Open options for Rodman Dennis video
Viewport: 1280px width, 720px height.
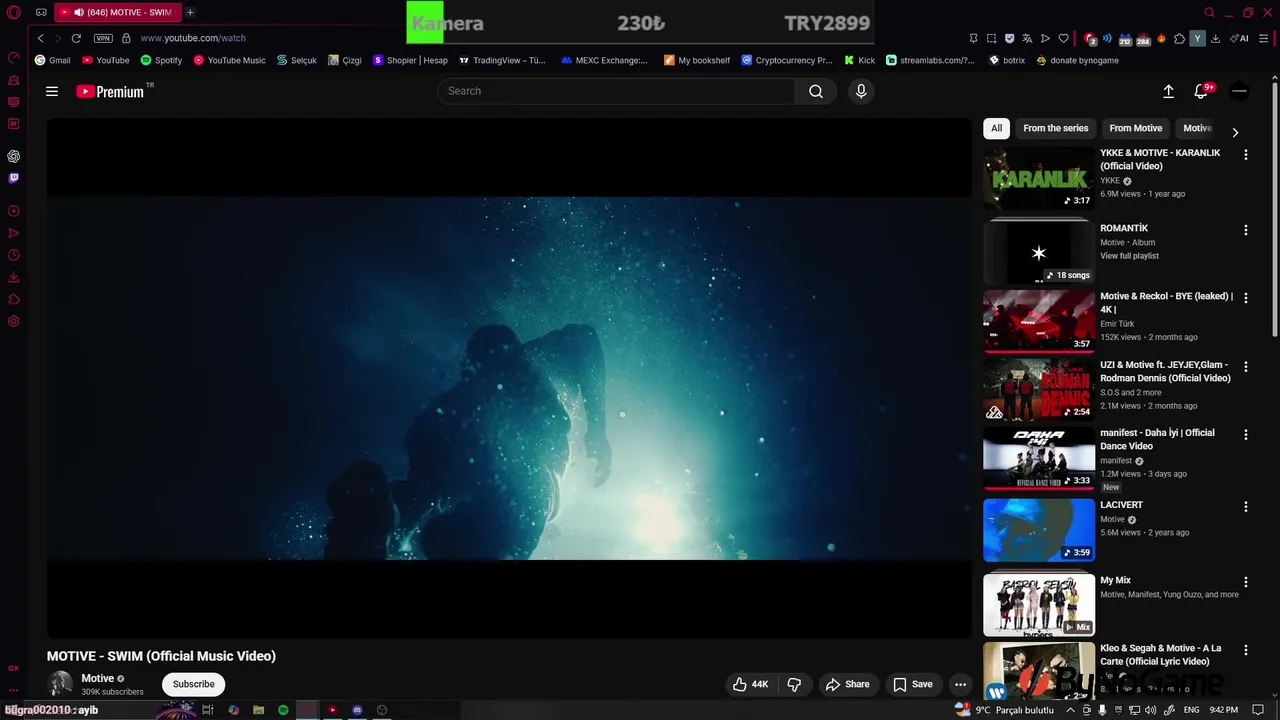point(1245,366)
